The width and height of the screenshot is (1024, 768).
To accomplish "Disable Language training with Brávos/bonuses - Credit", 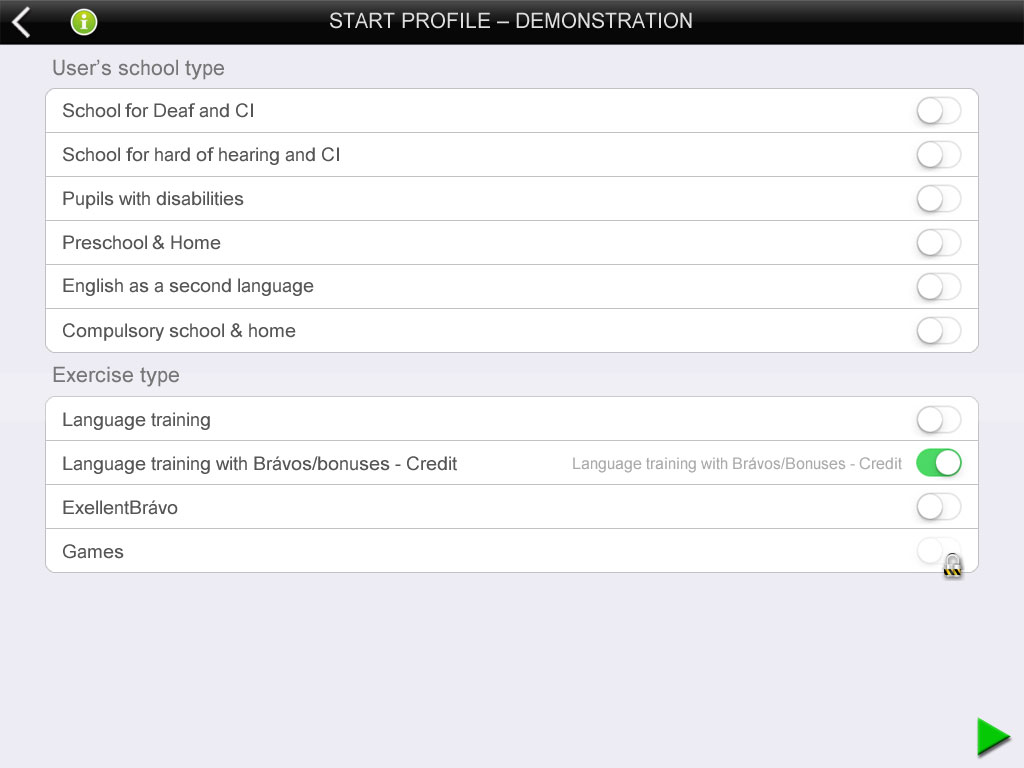I will (938, 463).
